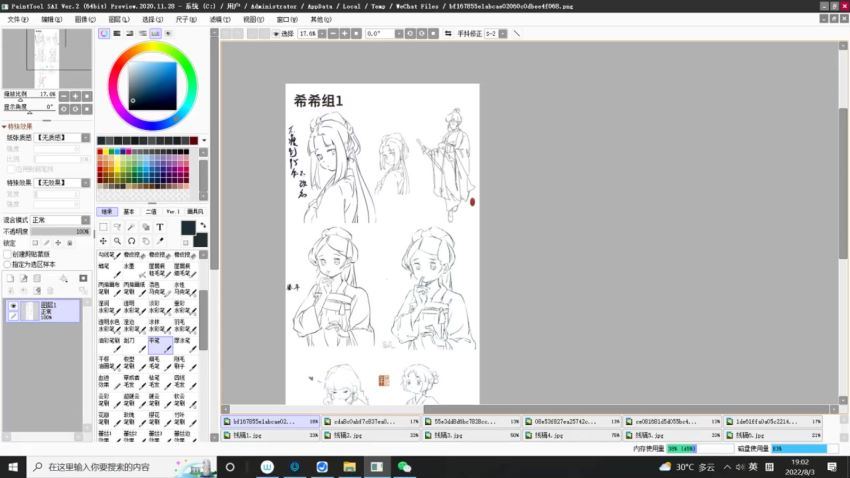850x478 pixels.
Task: Toggle the scratchpad panel icon
Action: click(x=169, y=34)
